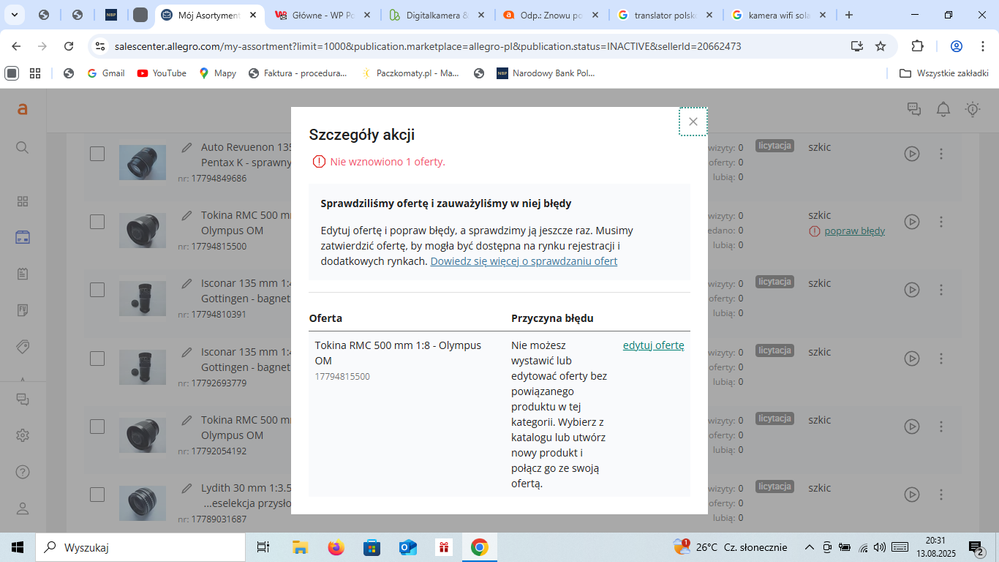Resume Lydith offer with play icon

click(912, 495)
